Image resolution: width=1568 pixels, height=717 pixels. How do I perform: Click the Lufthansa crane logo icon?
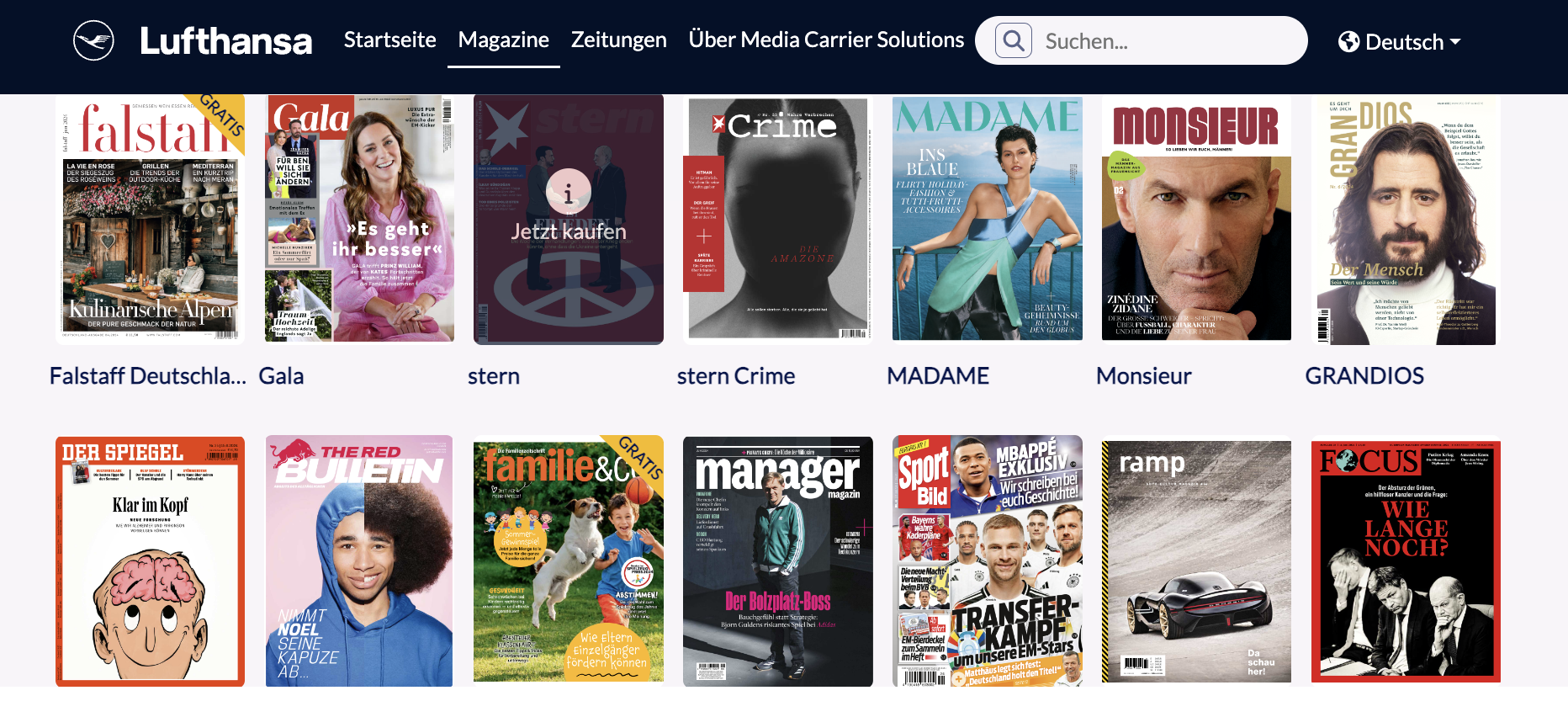click(93, 40)
